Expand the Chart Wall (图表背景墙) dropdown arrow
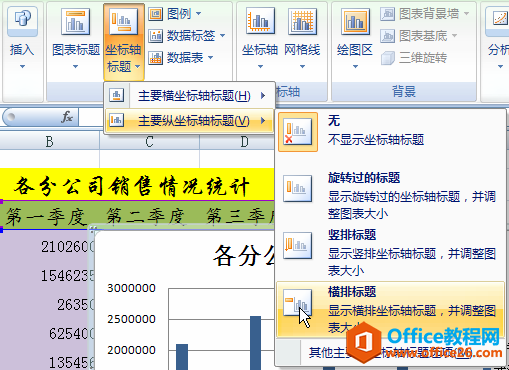This screenshot has width=509, height=370. pyautogui.click(x=467, y=14)
